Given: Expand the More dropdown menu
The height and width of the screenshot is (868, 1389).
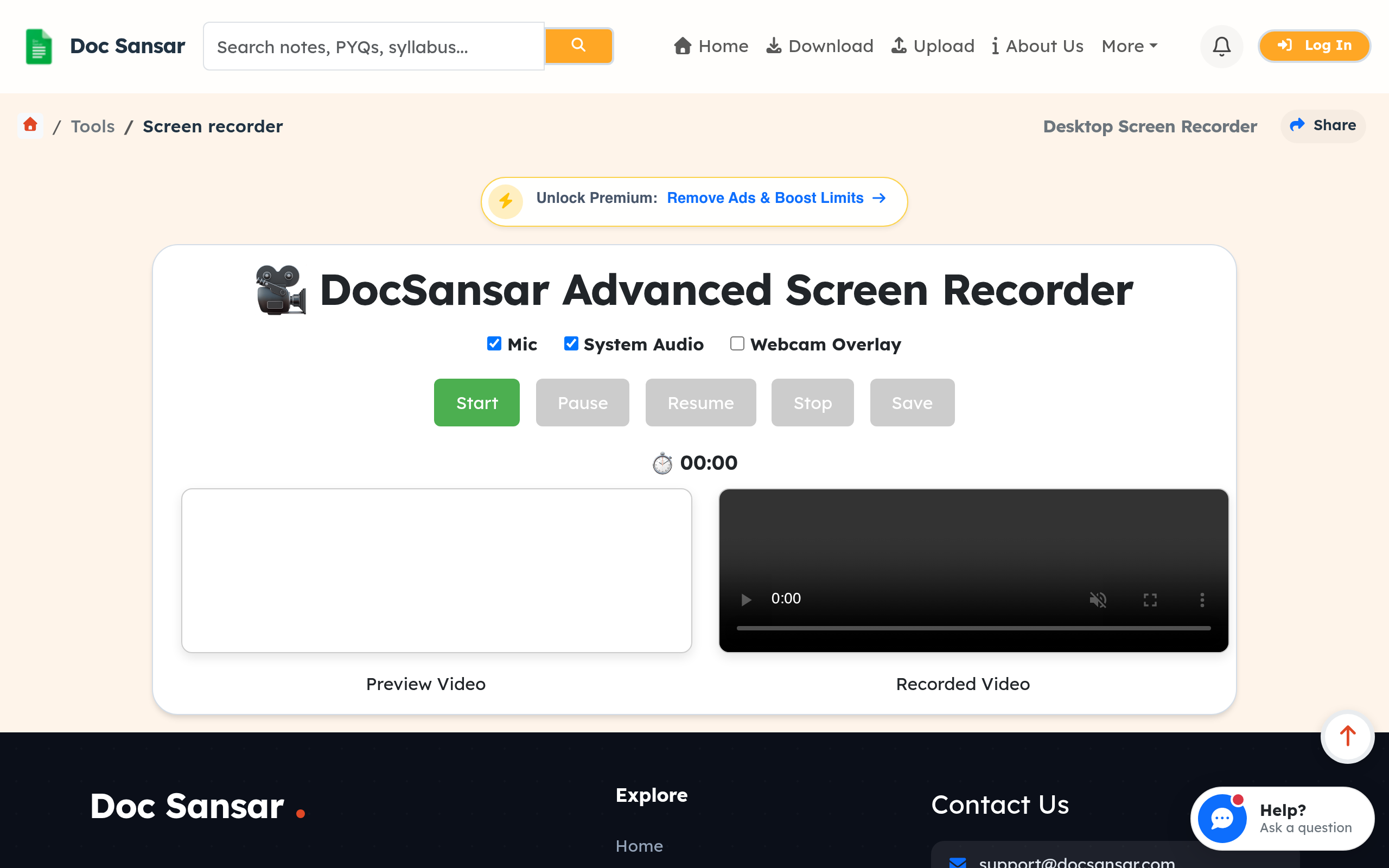Looking at the screenshot, I should [x=1129, y=46].
